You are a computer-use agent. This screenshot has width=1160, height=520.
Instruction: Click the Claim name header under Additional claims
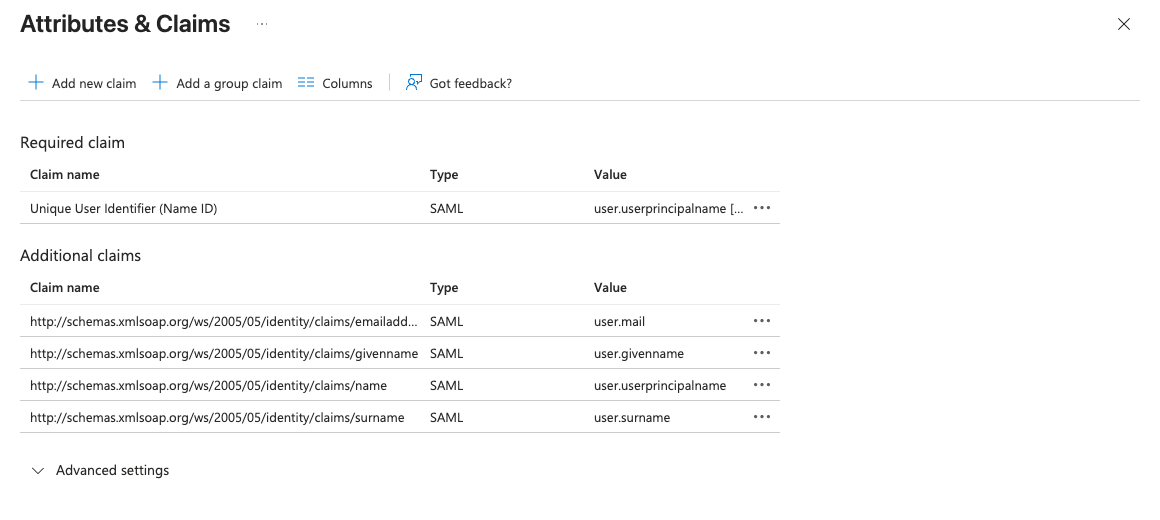64,288
